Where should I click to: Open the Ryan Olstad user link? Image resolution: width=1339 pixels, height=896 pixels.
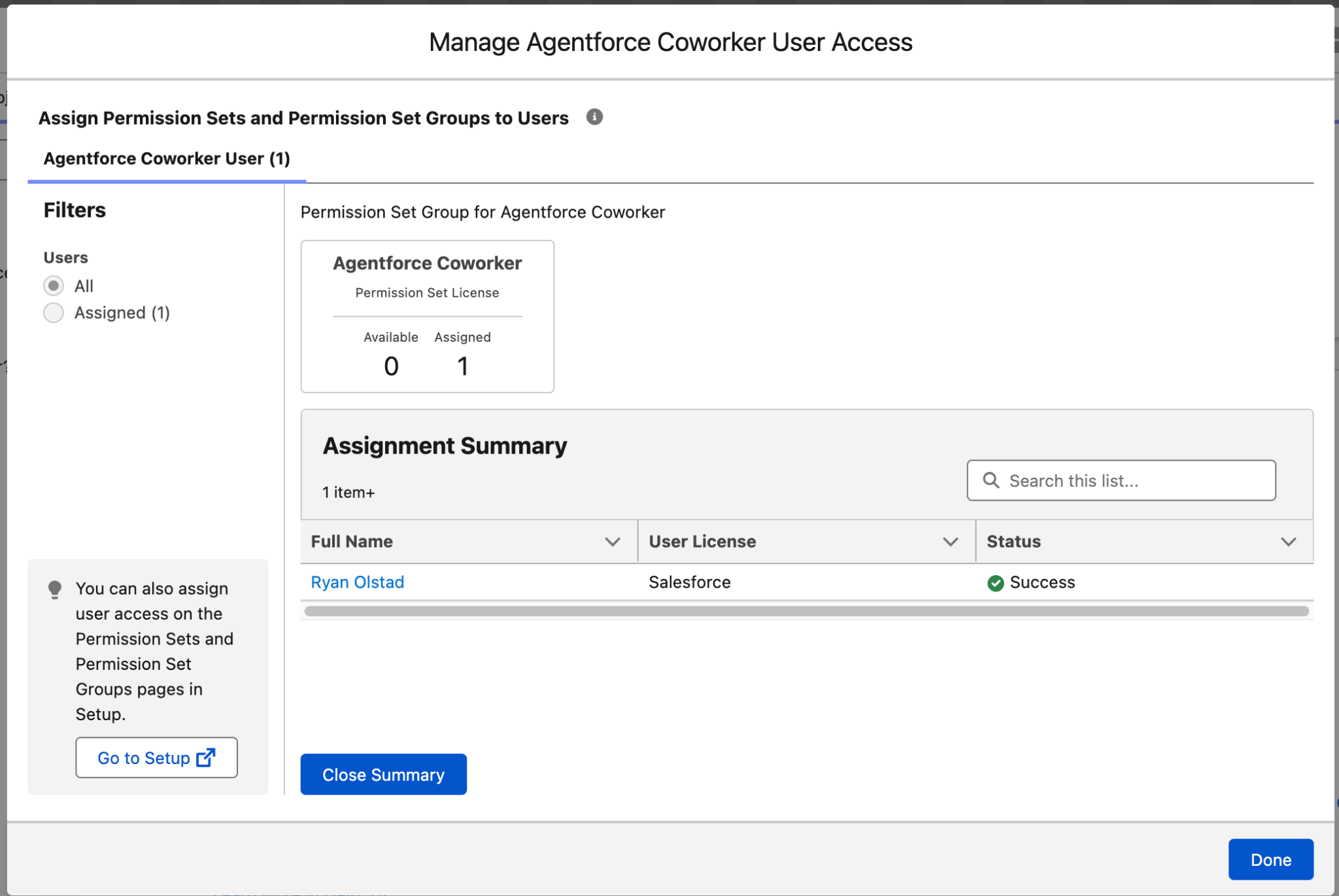click(358, 582)
